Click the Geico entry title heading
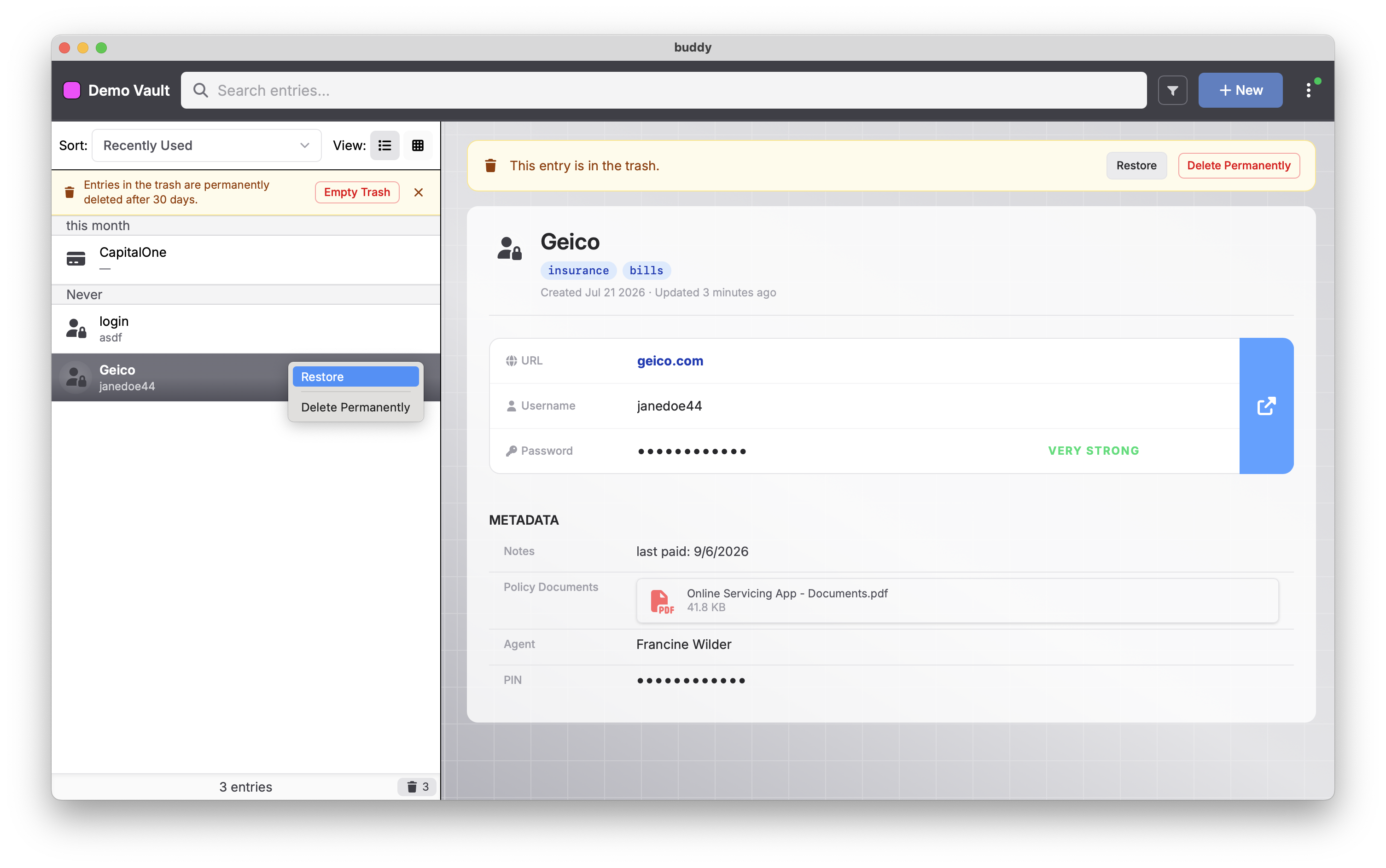This screenshot has width=1386, height=868. (570, 242)
